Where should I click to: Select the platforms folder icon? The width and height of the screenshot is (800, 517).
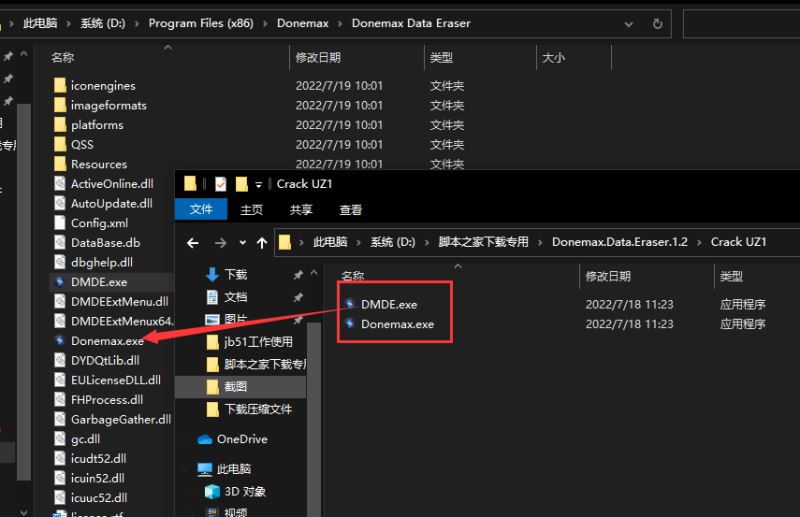coord(60,125)
